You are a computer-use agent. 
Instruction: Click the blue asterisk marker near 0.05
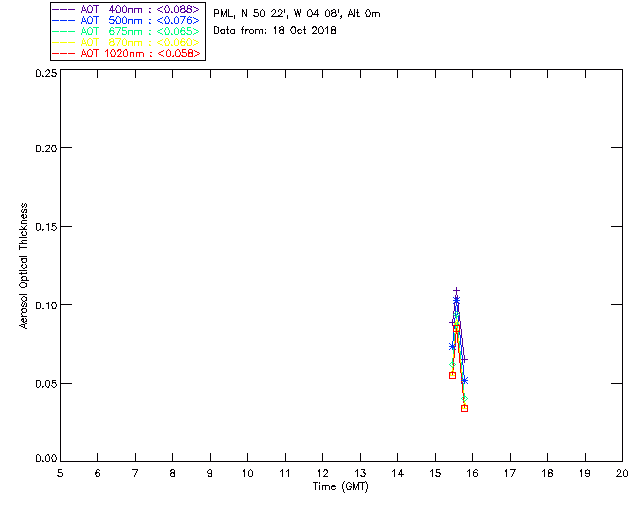[x=464, y=381]
